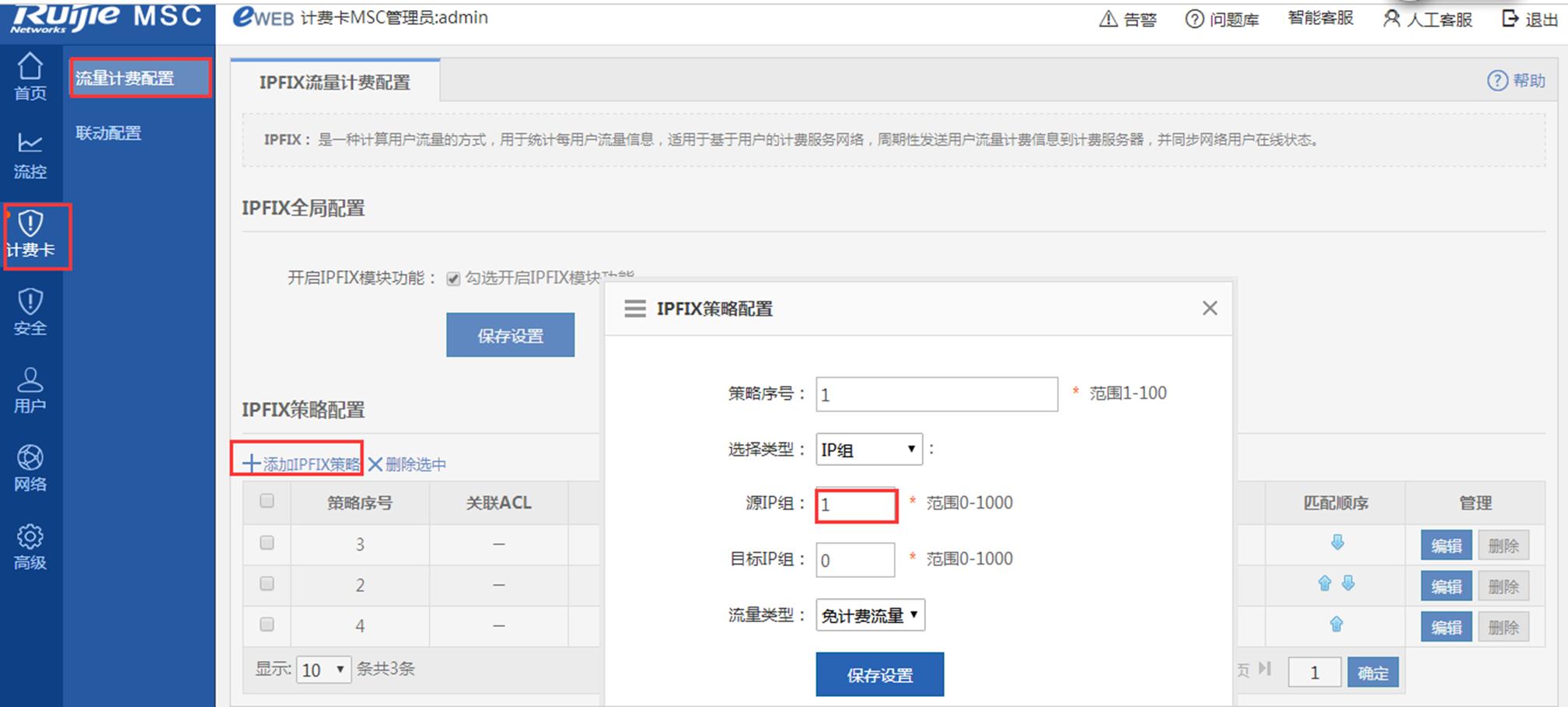This screenshot has height=707, width=1568.
Task: Open the 首页 home icon in sidebar
Action: [x=30, y=76]
